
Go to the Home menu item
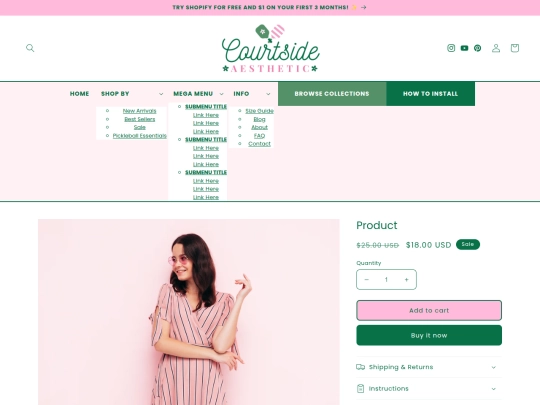point(80,94)
